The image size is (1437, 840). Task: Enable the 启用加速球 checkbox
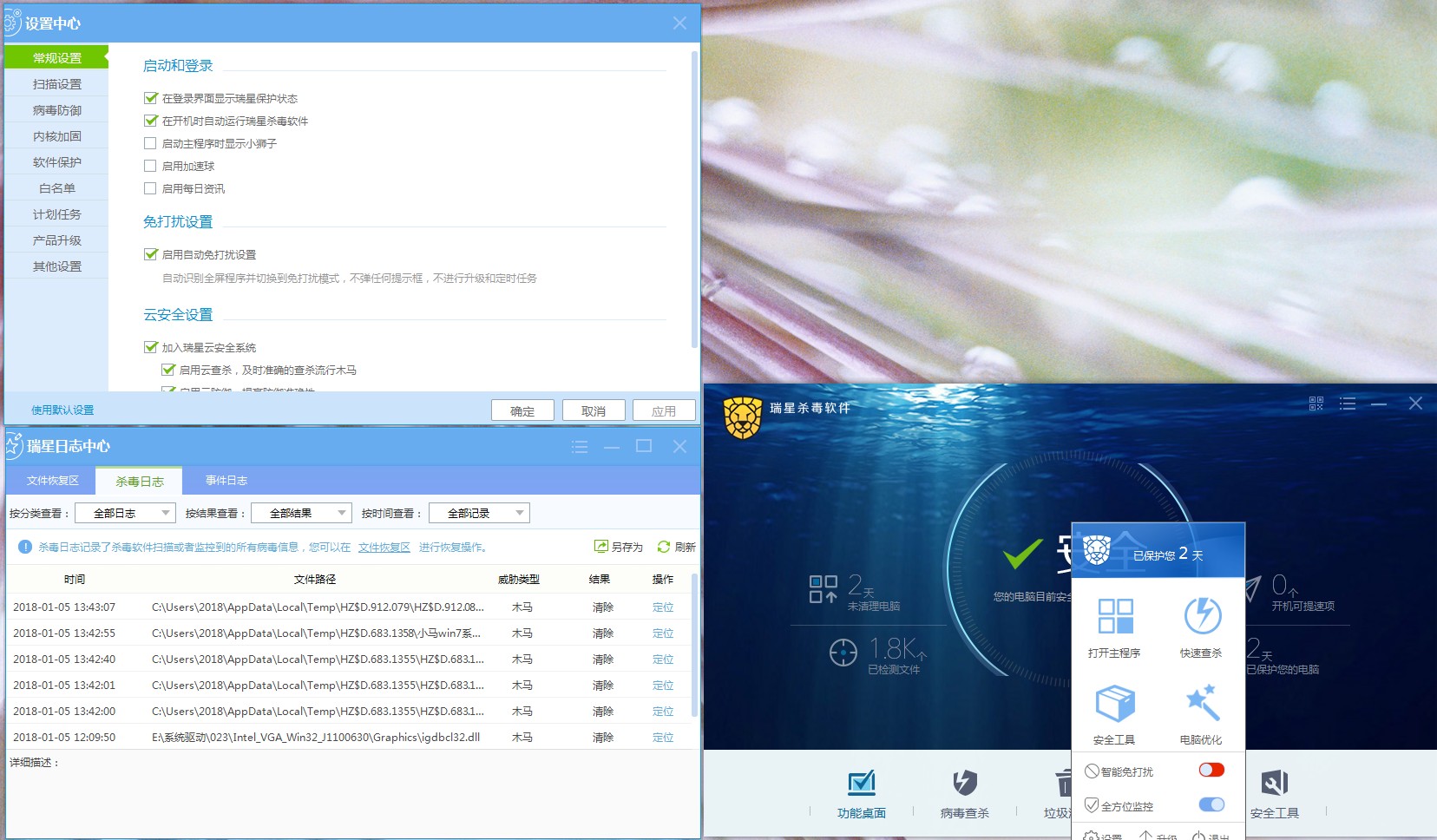[x=150, y=166]
